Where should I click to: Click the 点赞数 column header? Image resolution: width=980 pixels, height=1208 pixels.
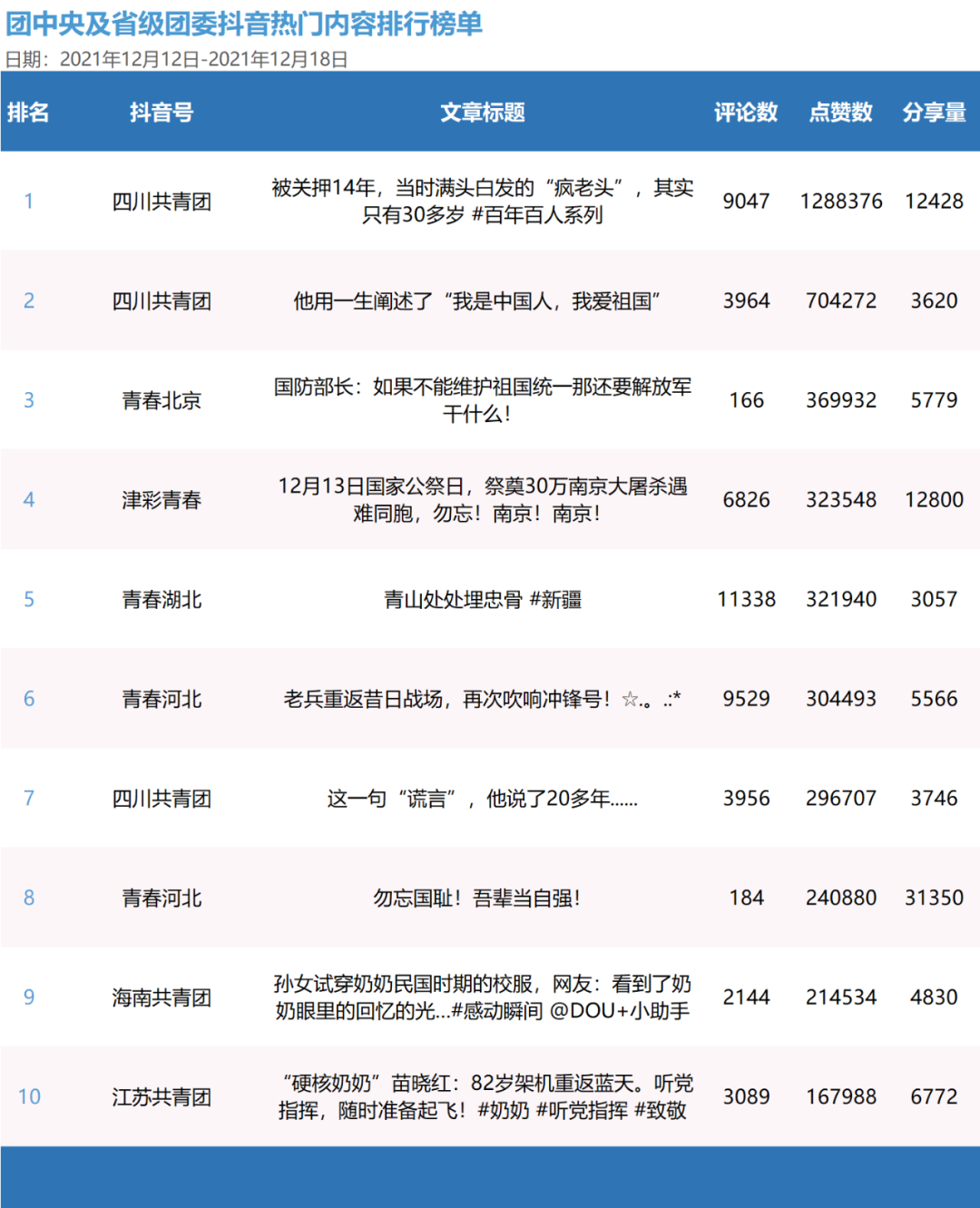pos(839,113)
